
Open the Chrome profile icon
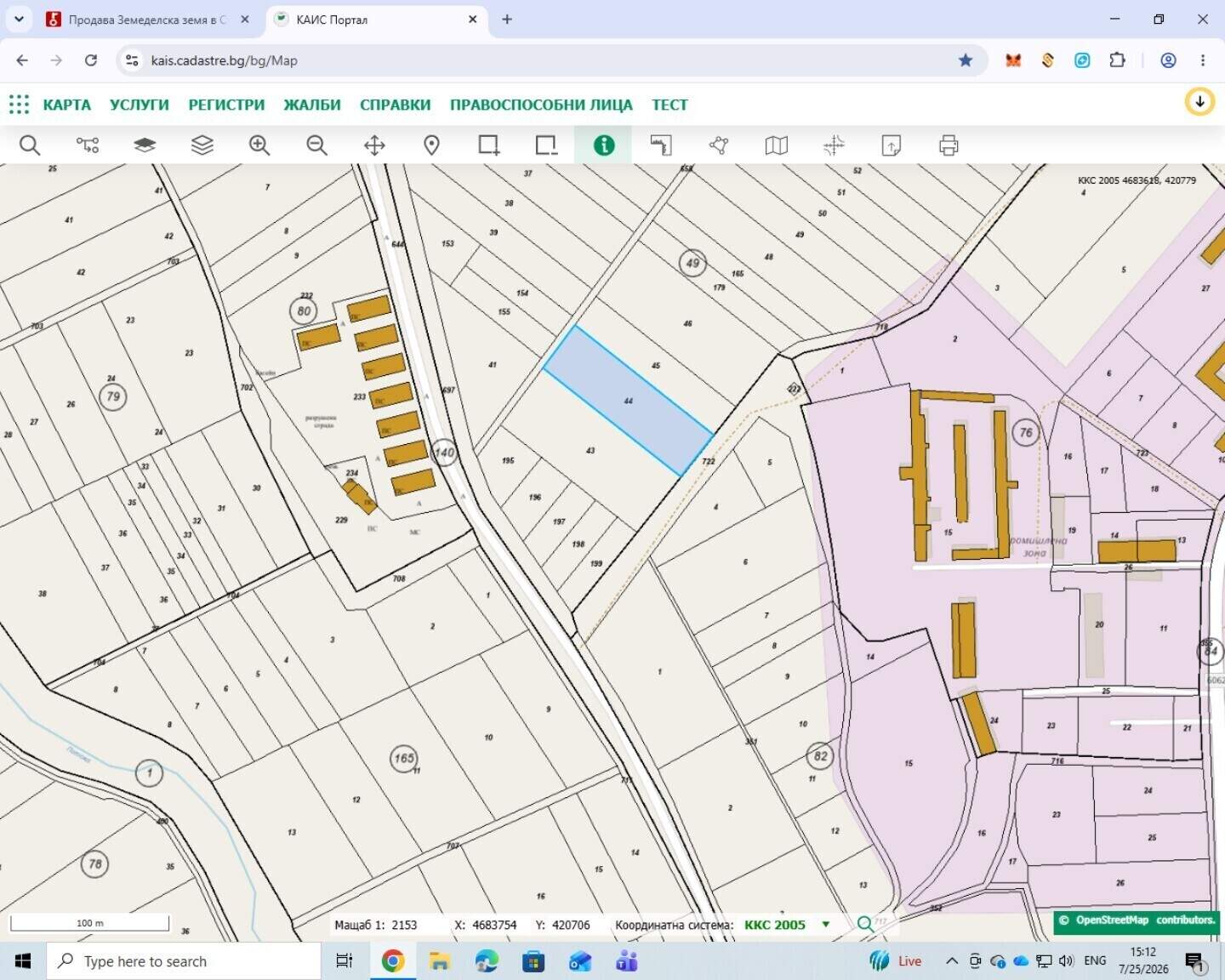1168,60
